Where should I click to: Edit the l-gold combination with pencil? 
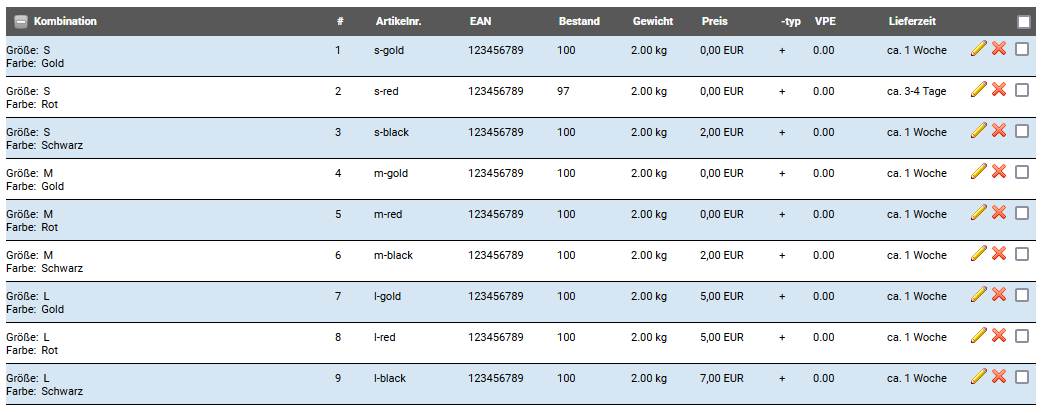978,295
